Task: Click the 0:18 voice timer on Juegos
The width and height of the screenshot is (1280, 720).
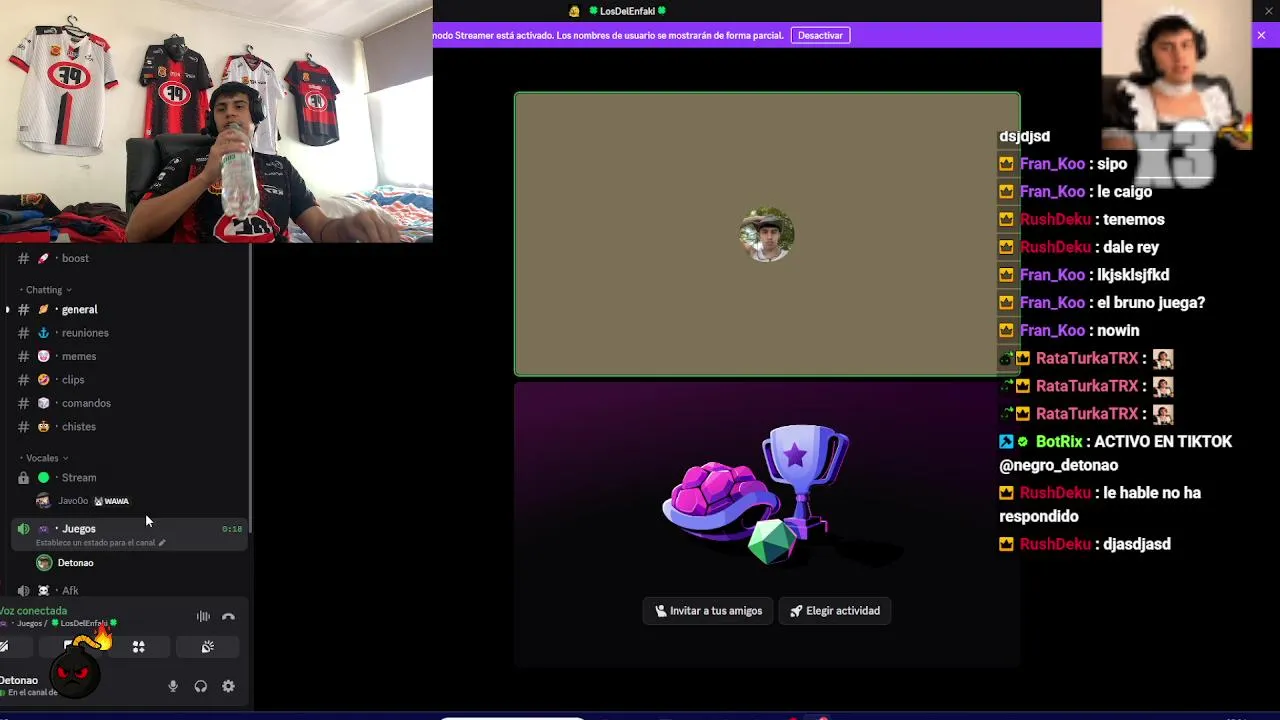Action: pyautogui.click(x=232, y=529)
